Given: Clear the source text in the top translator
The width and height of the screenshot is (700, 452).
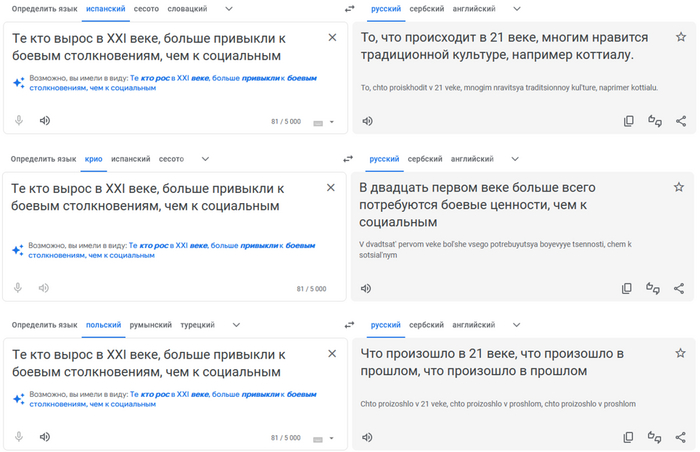Looking at the screenshot, I should (x=332, y=38).
